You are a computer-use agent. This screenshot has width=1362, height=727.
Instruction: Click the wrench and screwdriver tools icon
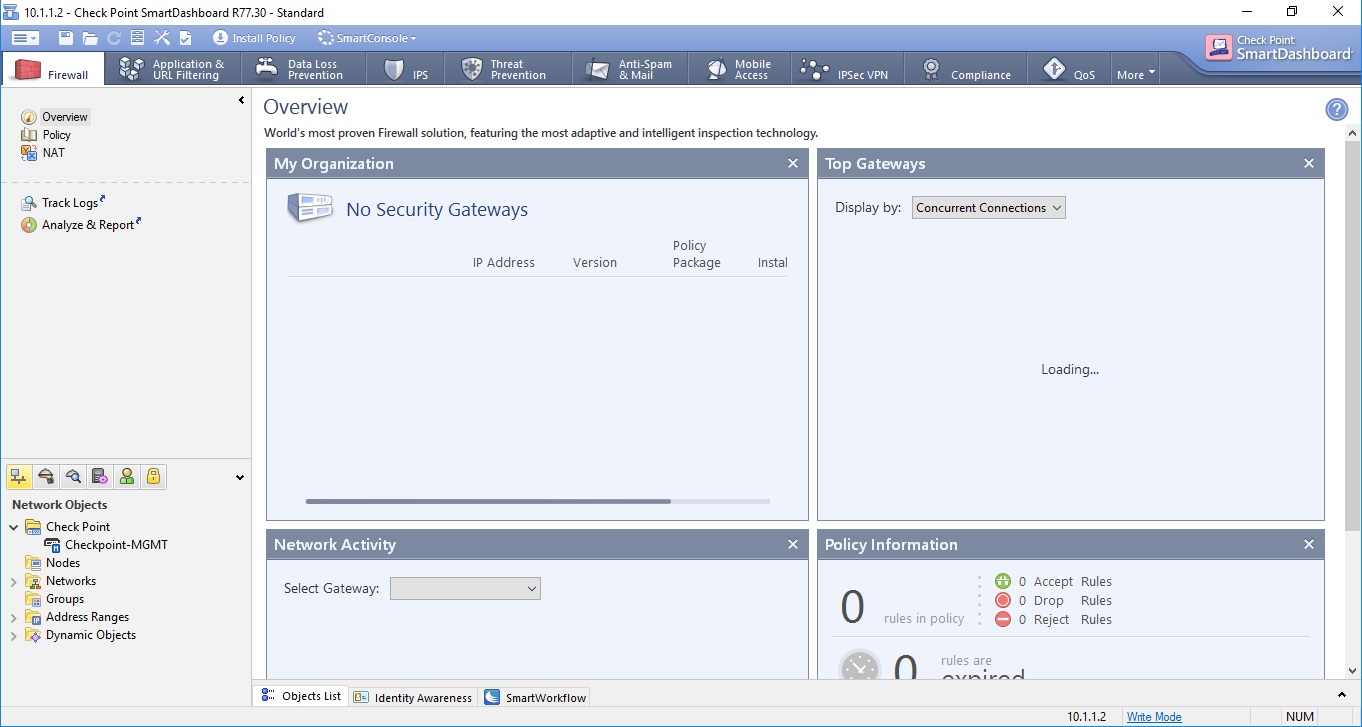(x=162, y=38)
